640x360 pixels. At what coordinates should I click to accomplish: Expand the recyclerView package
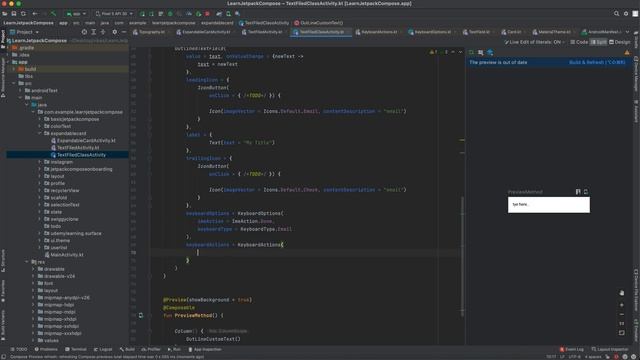point(40,191)
